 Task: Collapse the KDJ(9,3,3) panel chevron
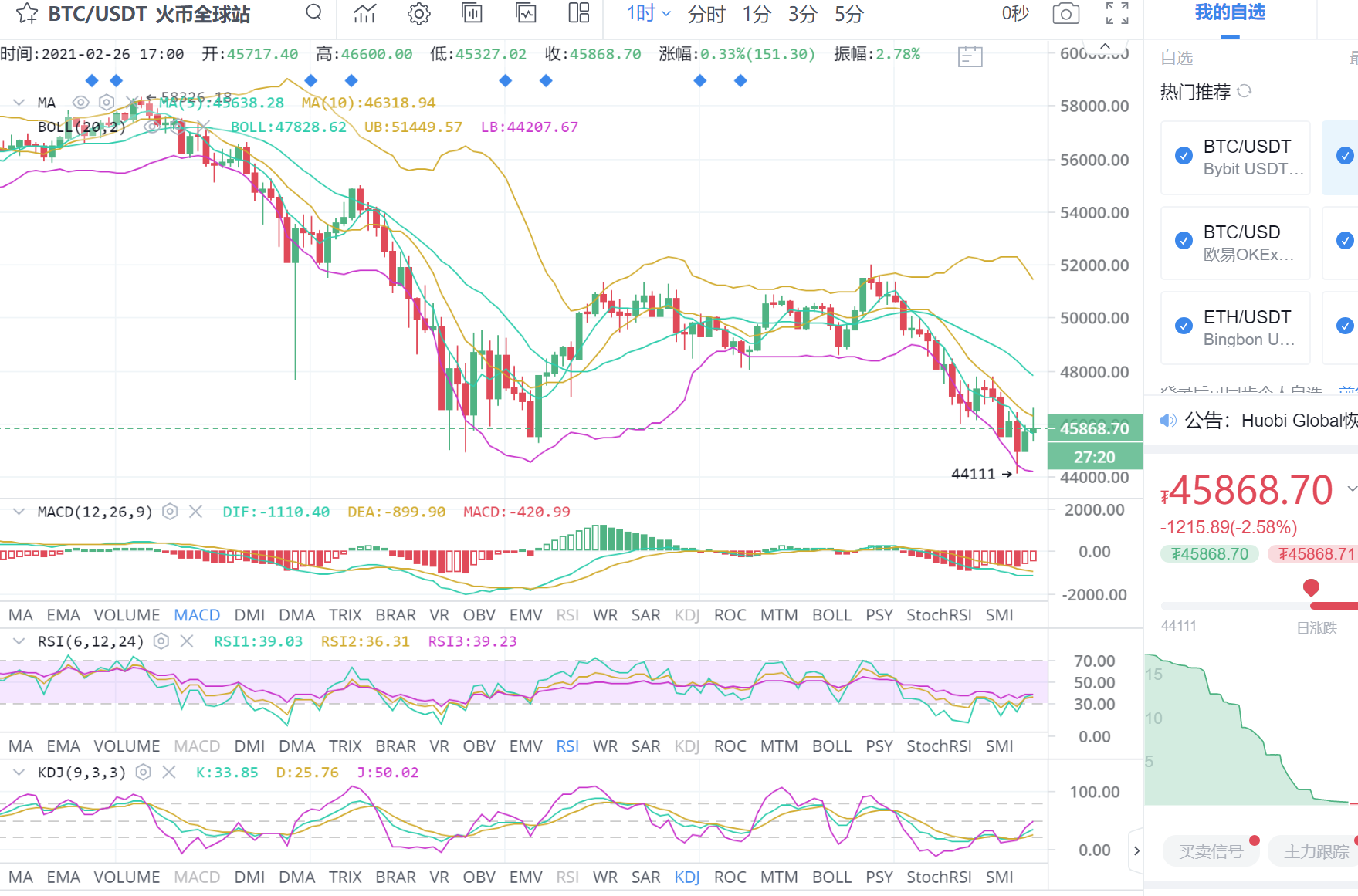(19, 773)
